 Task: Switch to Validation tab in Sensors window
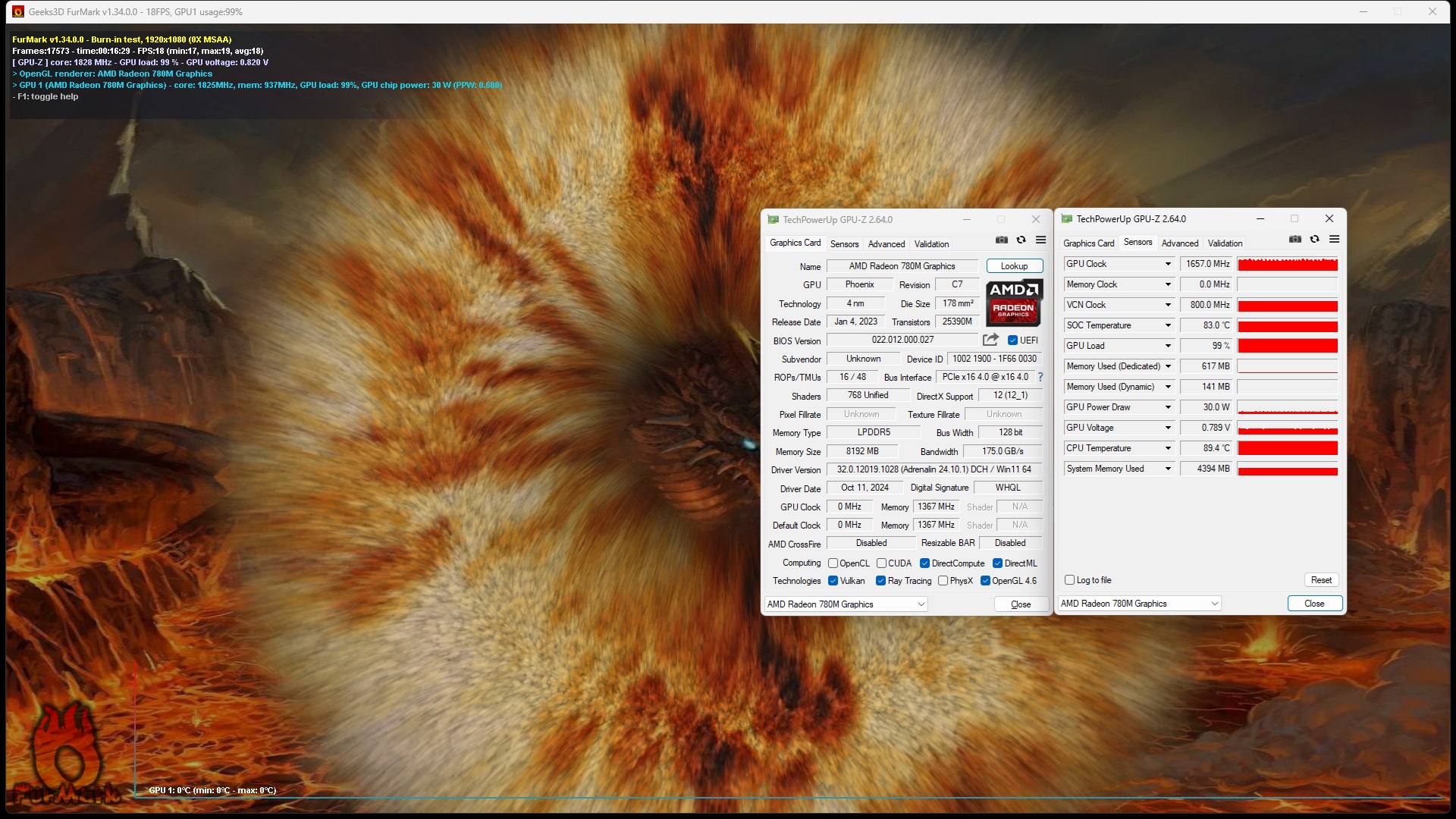pos(1225,243)
